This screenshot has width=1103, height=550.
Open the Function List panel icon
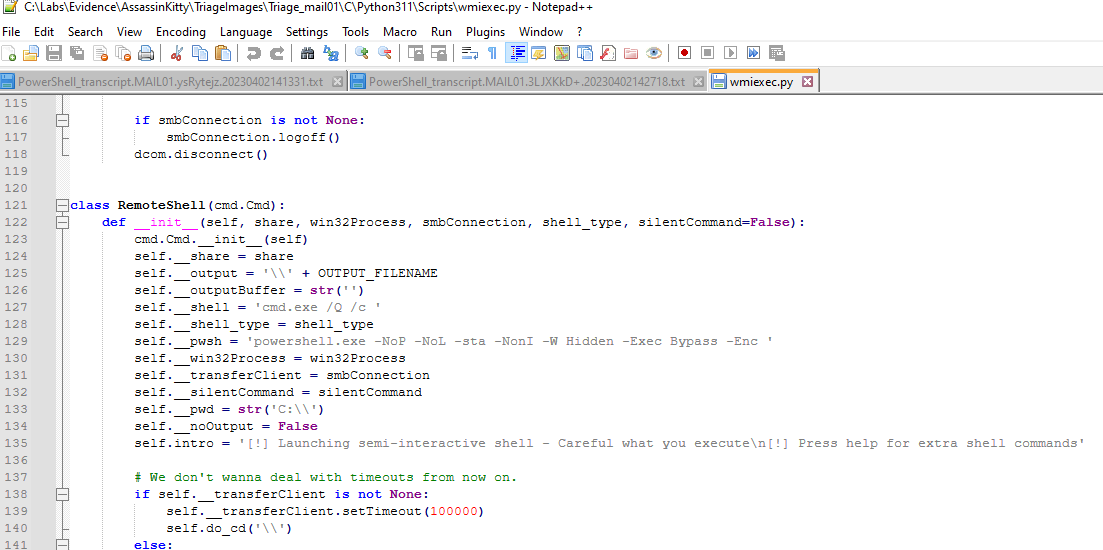coord(608,53)
